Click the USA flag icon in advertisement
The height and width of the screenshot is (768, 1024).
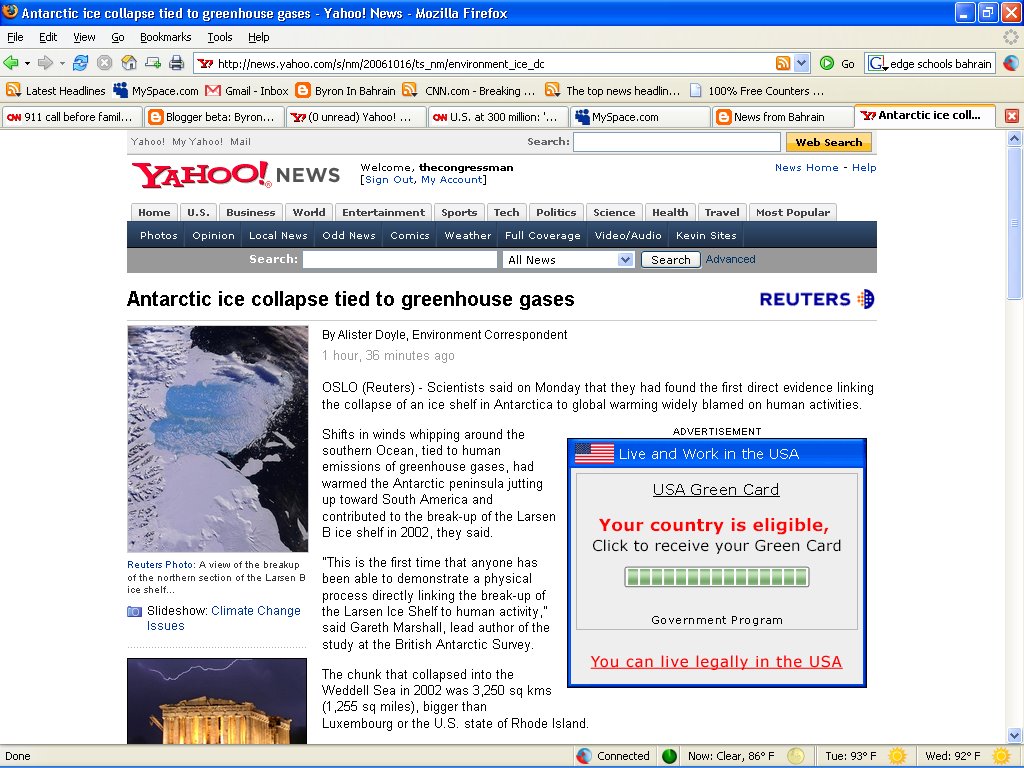[594, 453]
